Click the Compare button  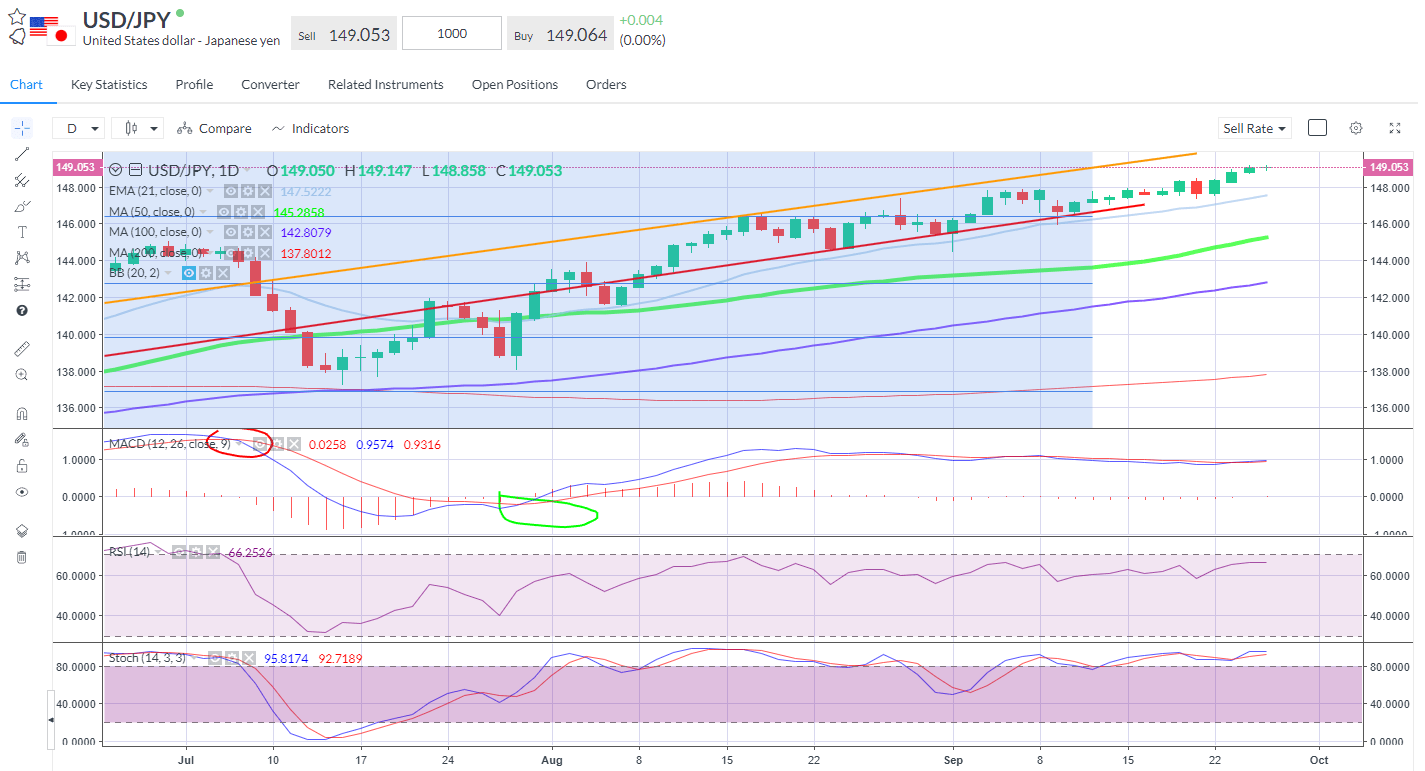214,128
